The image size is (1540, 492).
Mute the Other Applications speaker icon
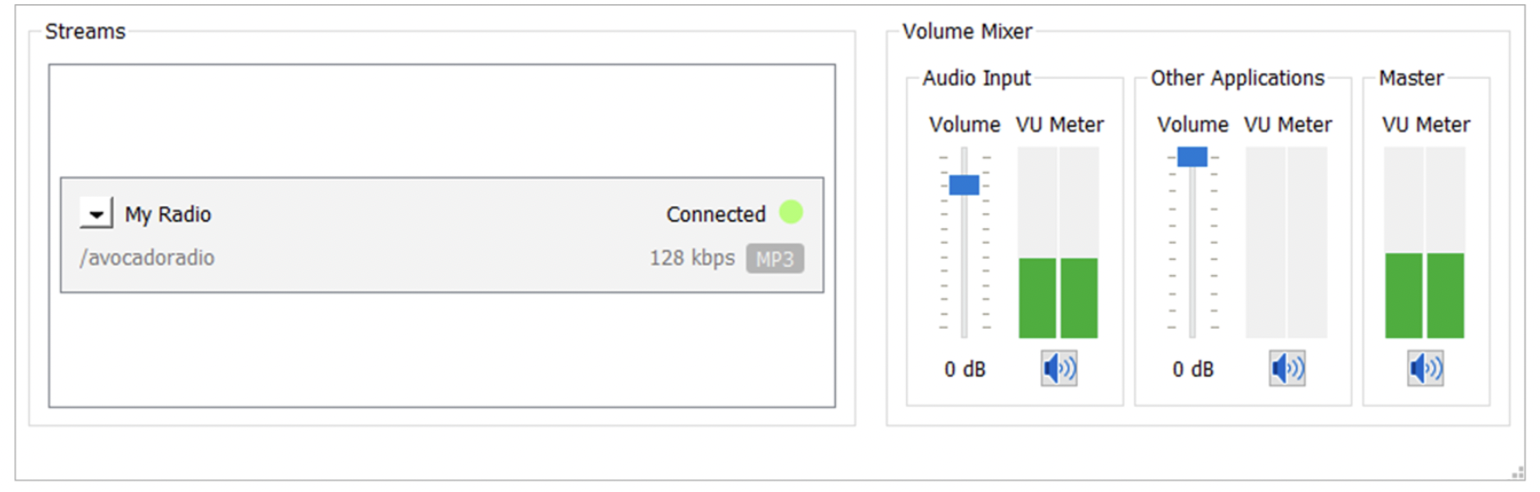[1287, 369]
